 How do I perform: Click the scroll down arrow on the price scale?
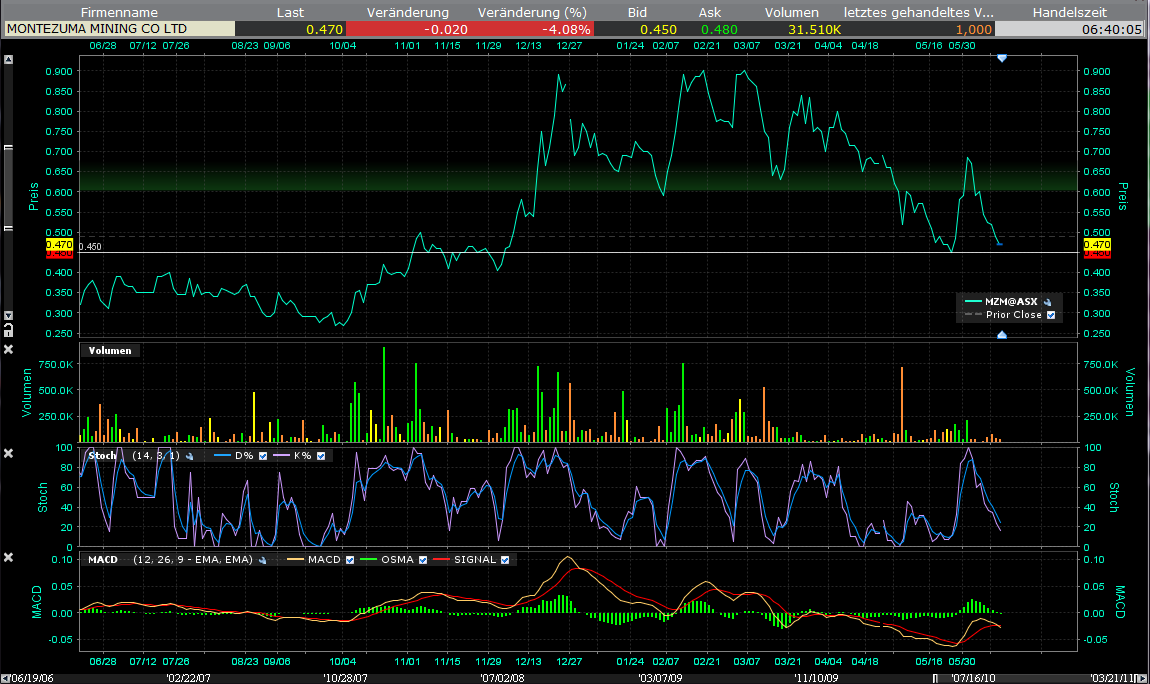(x=9, y=316)
